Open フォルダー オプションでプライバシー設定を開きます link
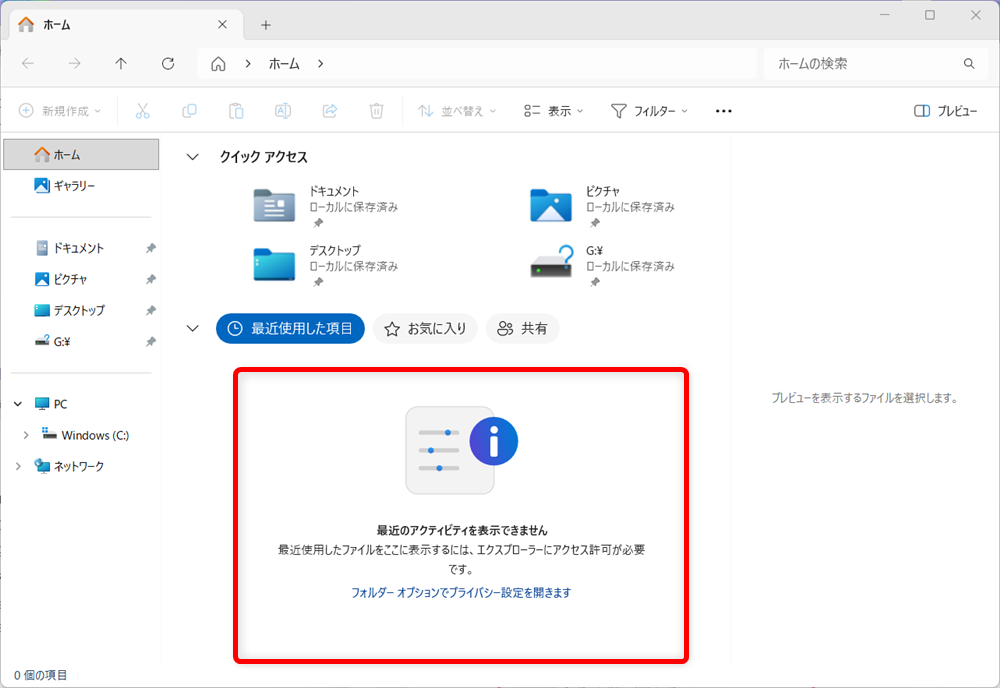 click(460, 590)
